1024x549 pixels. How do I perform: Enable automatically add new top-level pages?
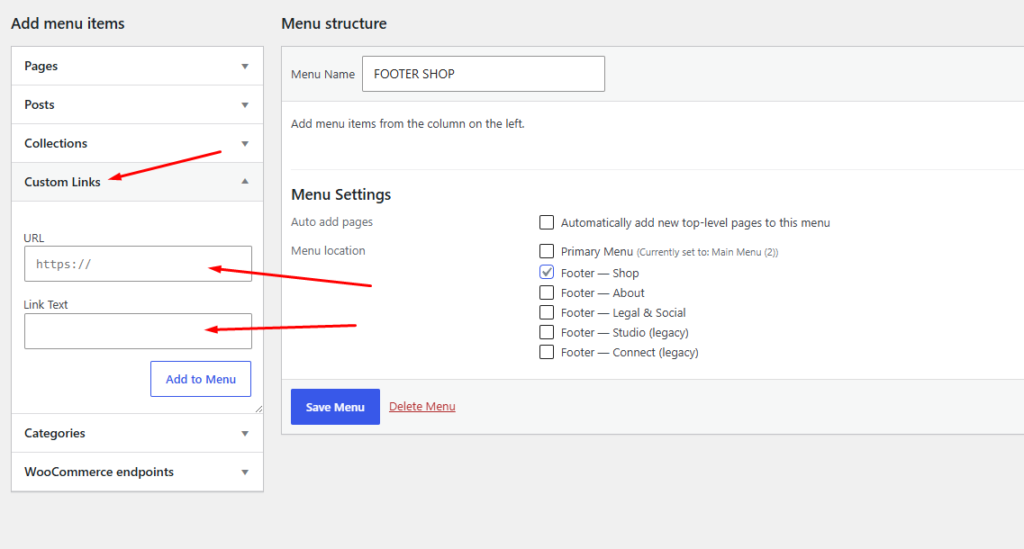[x=547, y=223]
